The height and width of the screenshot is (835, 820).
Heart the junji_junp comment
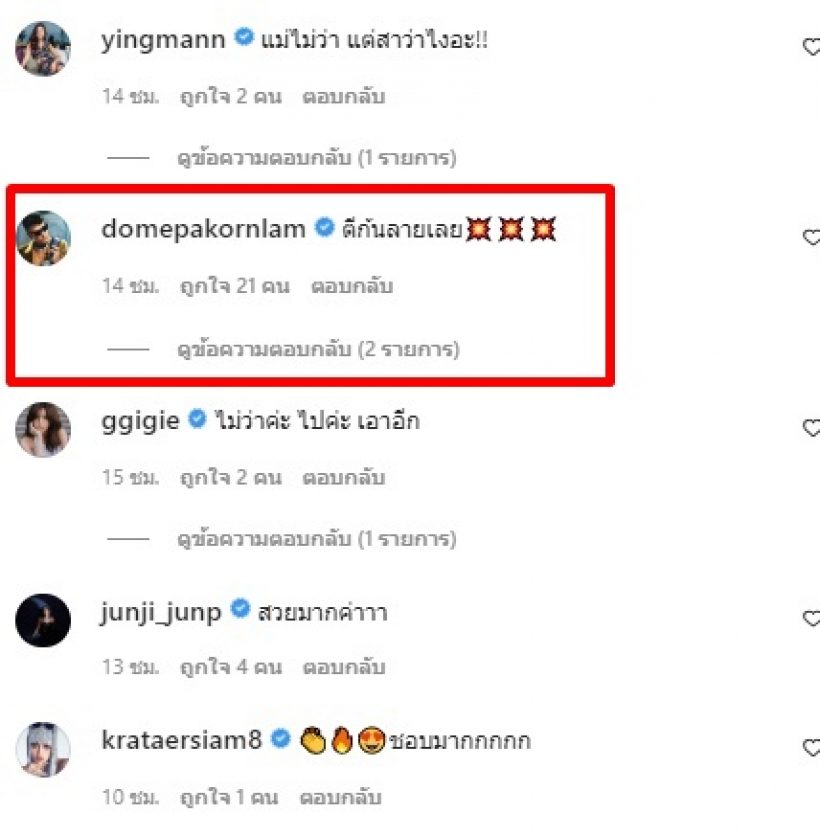811,619
